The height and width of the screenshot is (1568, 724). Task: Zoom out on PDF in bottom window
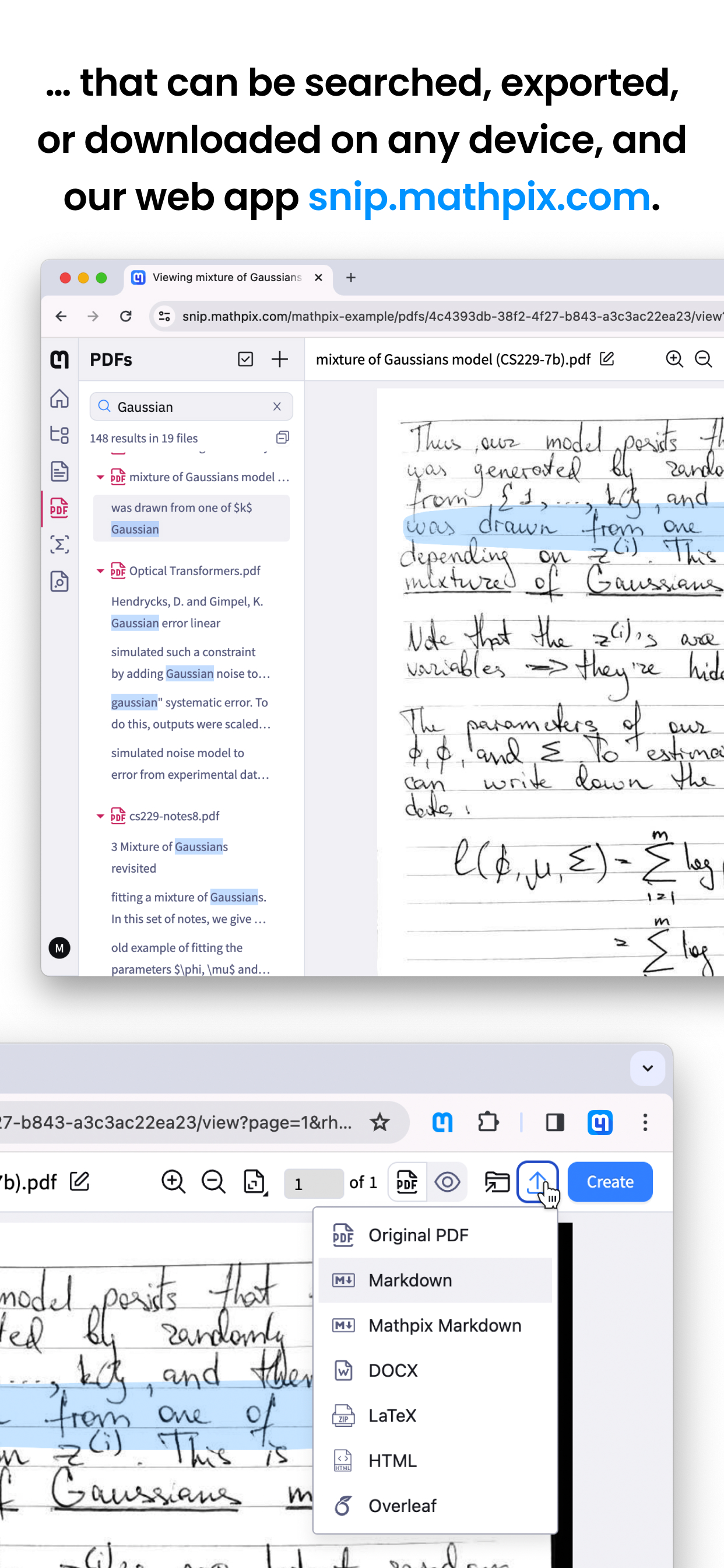point(213,1181)
